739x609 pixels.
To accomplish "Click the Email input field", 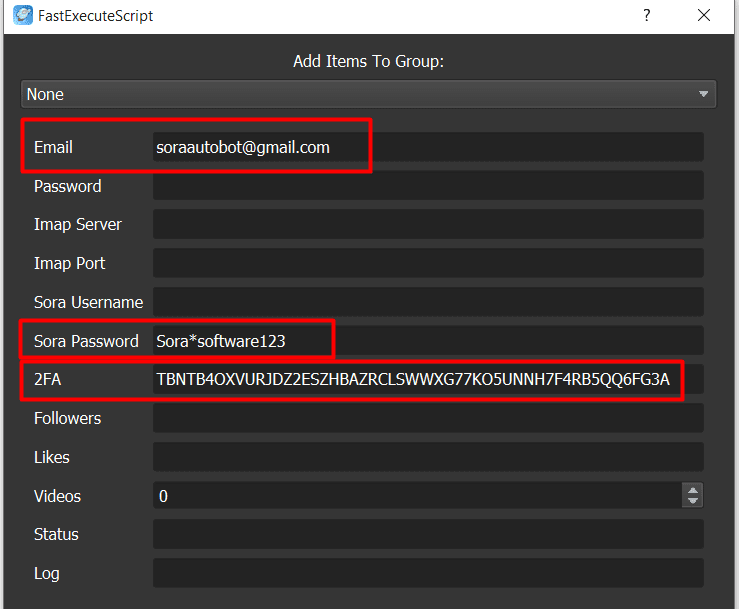I will (428, 147).
